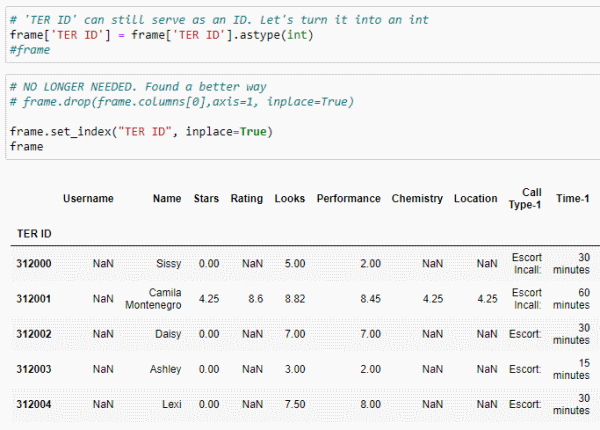Select the Username column header
600x430 pixels.
point(88,199)
